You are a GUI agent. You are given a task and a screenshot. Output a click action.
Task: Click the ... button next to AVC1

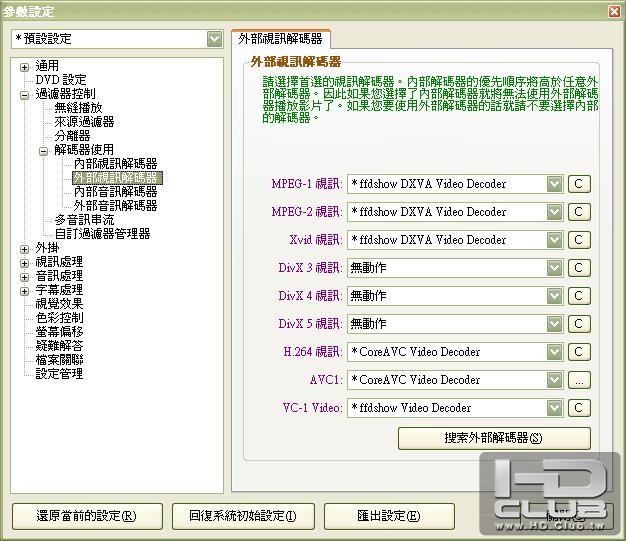pyautogui.click(x=579, y=380)
